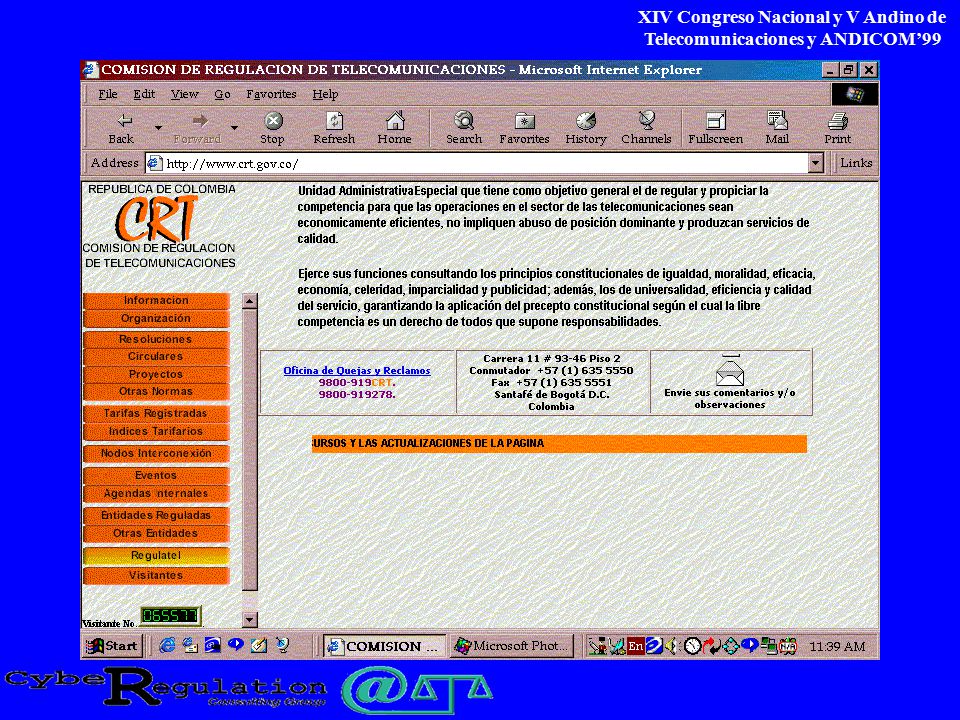Open the Favorites toolbar folder icon
960x720 pixels.
(525, 121)
